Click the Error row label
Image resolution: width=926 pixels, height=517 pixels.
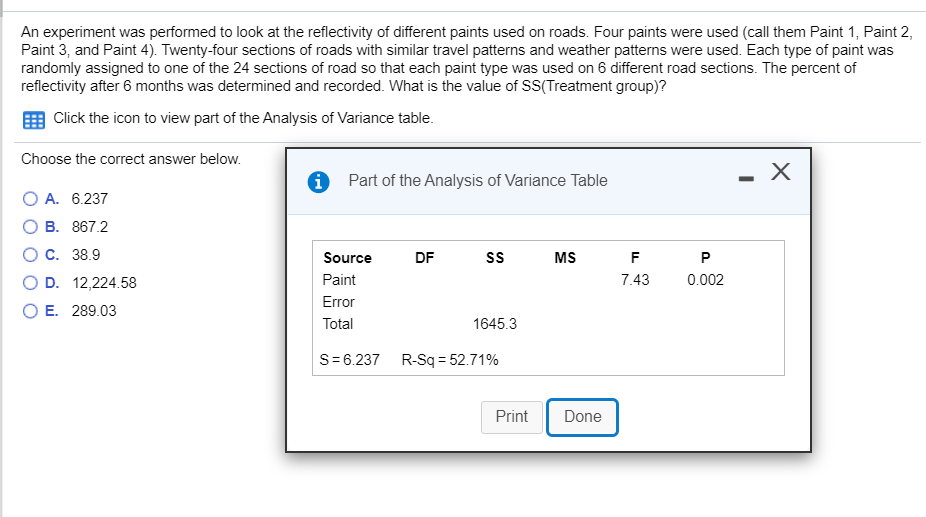(x=338, y=302)
